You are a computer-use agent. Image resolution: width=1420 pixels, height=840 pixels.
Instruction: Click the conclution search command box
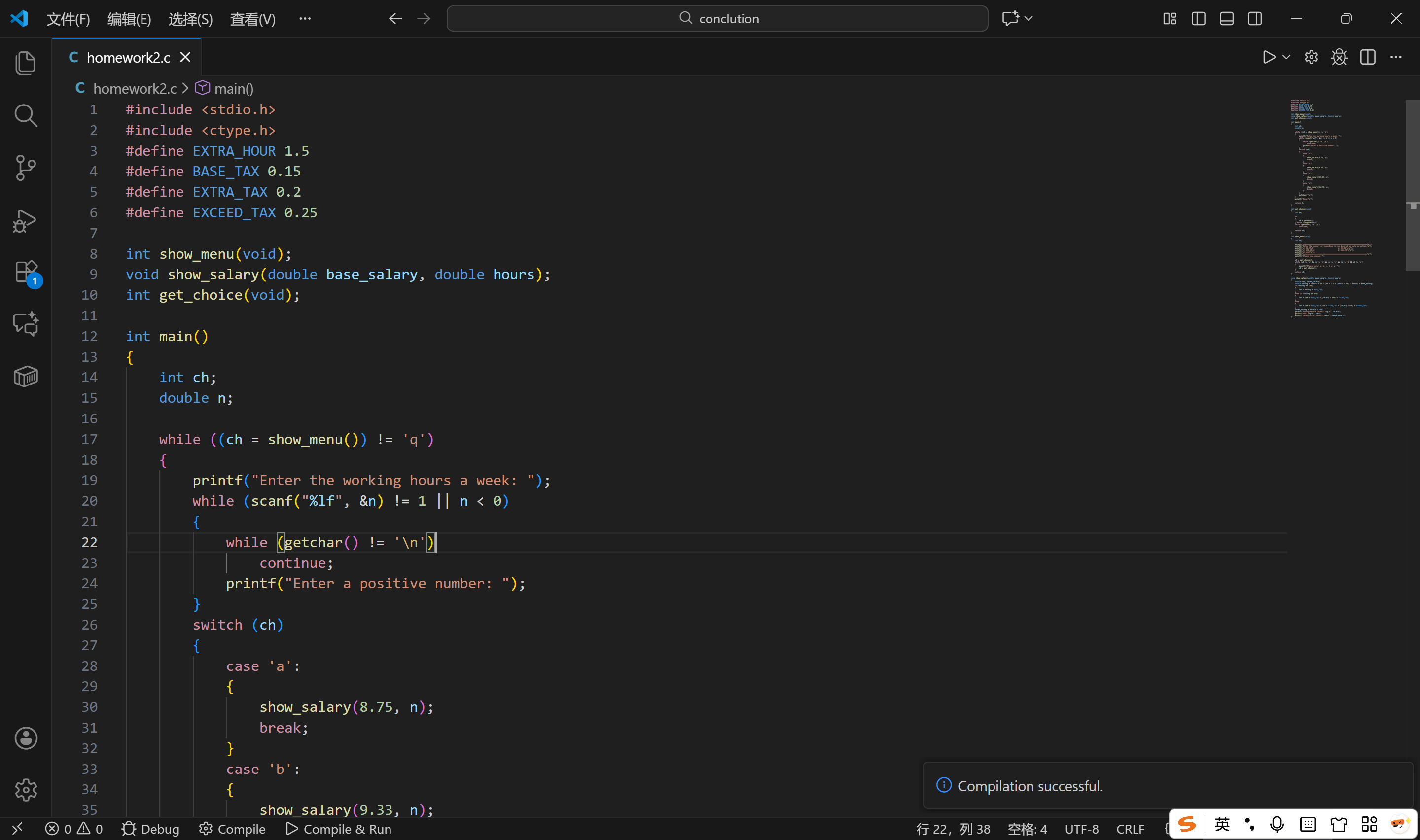point(717,19)
